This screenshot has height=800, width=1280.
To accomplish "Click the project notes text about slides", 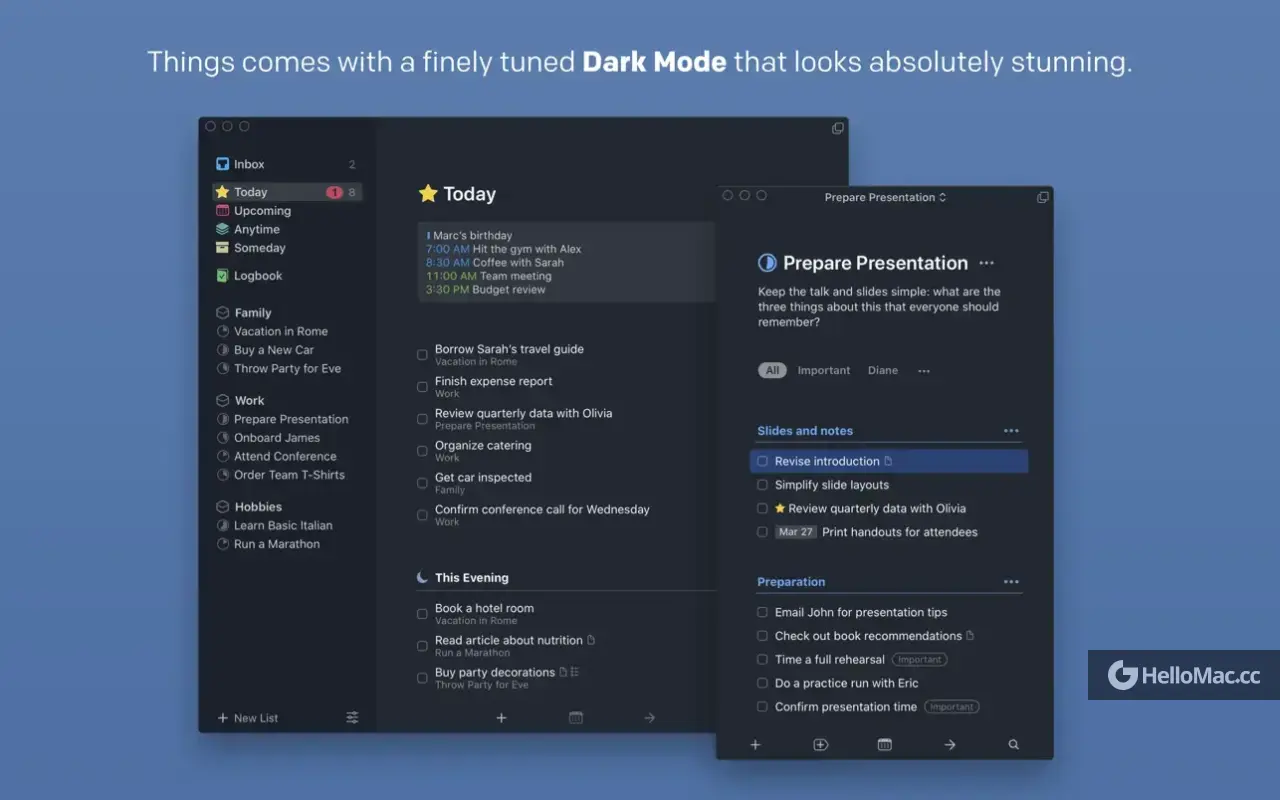I will coord(879,307).
